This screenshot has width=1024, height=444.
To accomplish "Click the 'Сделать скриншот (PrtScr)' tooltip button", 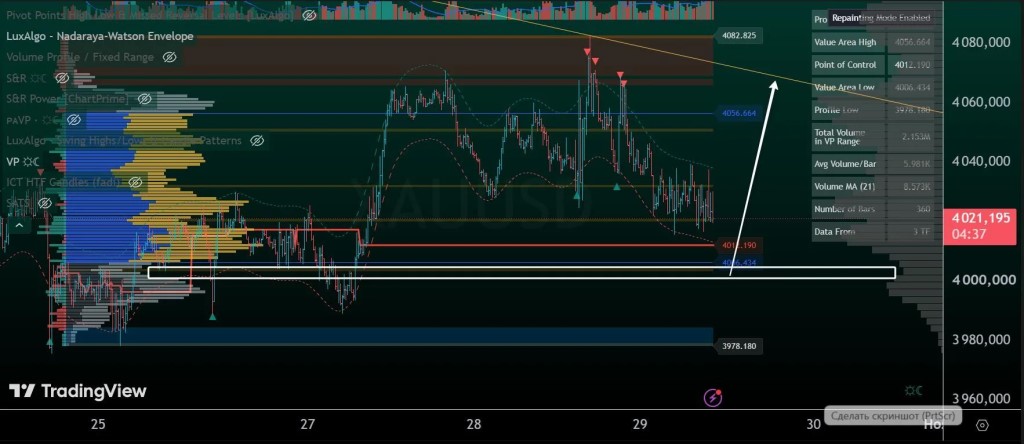I will coord(893,416).
